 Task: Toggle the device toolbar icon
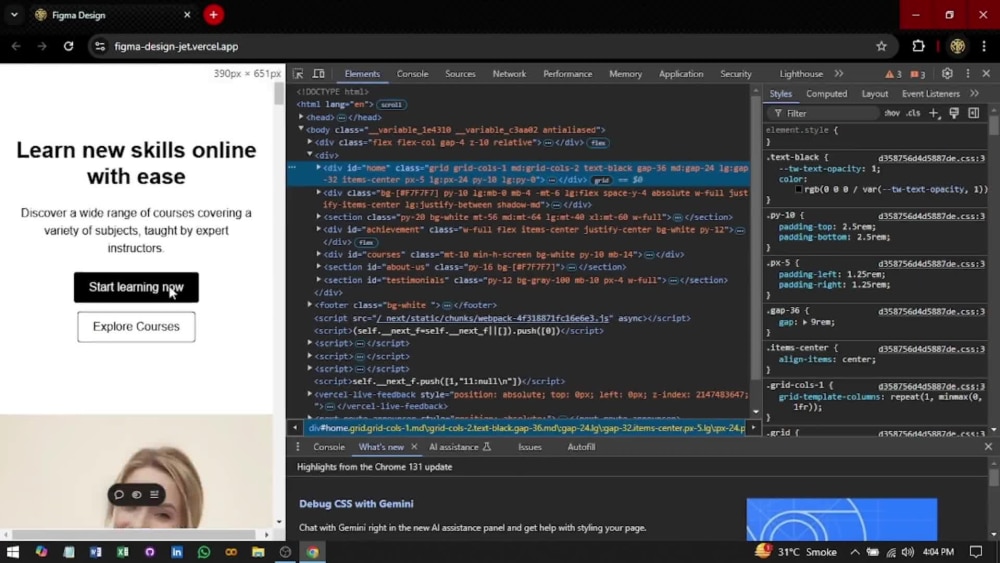[x=319, y=74]
